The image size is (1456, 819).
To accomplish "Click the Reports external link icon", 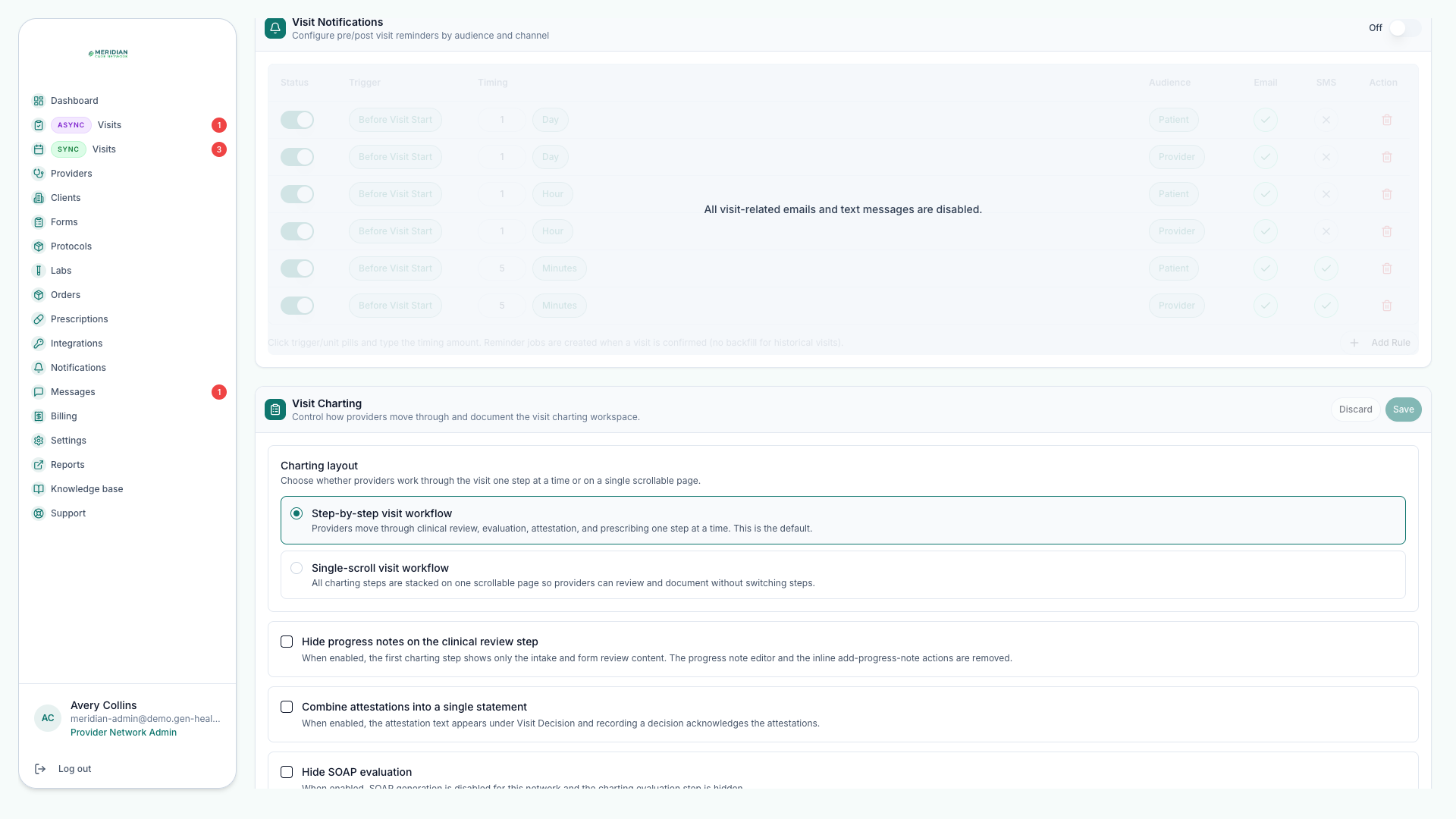I will [39, 465].
